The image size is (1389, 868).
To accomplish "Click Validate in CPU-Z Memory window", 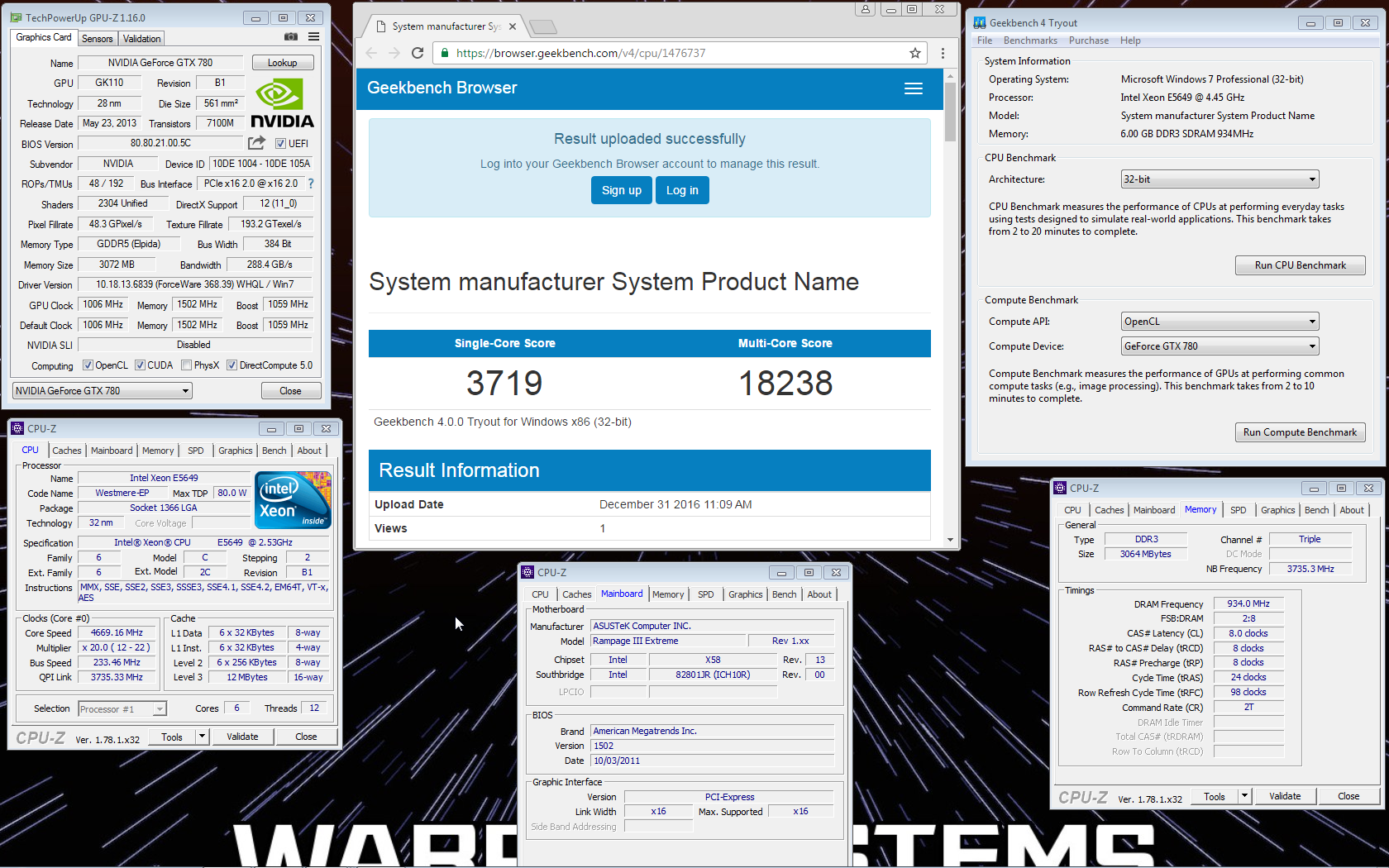I will 1285,796.
